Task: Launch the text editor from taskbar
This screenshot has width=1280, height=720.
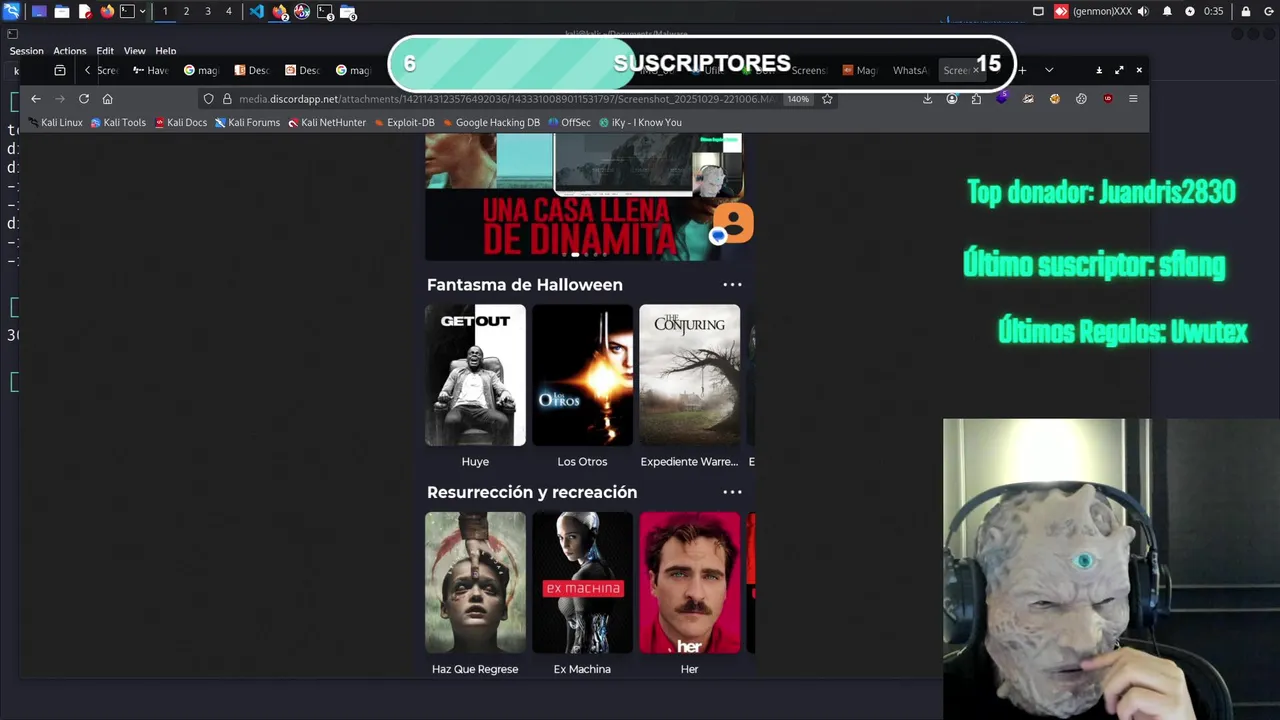Action: click(85, 12)
